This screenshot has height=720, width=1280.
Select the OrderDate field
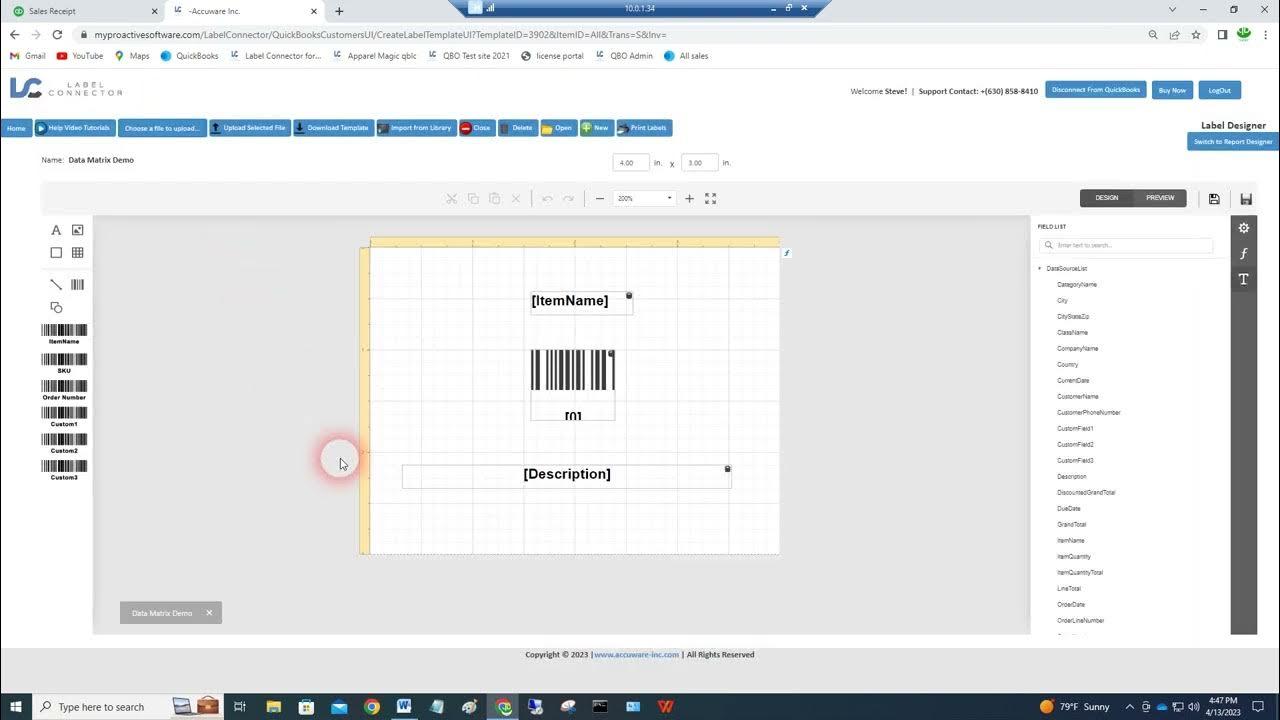[x=1071, y=605]
